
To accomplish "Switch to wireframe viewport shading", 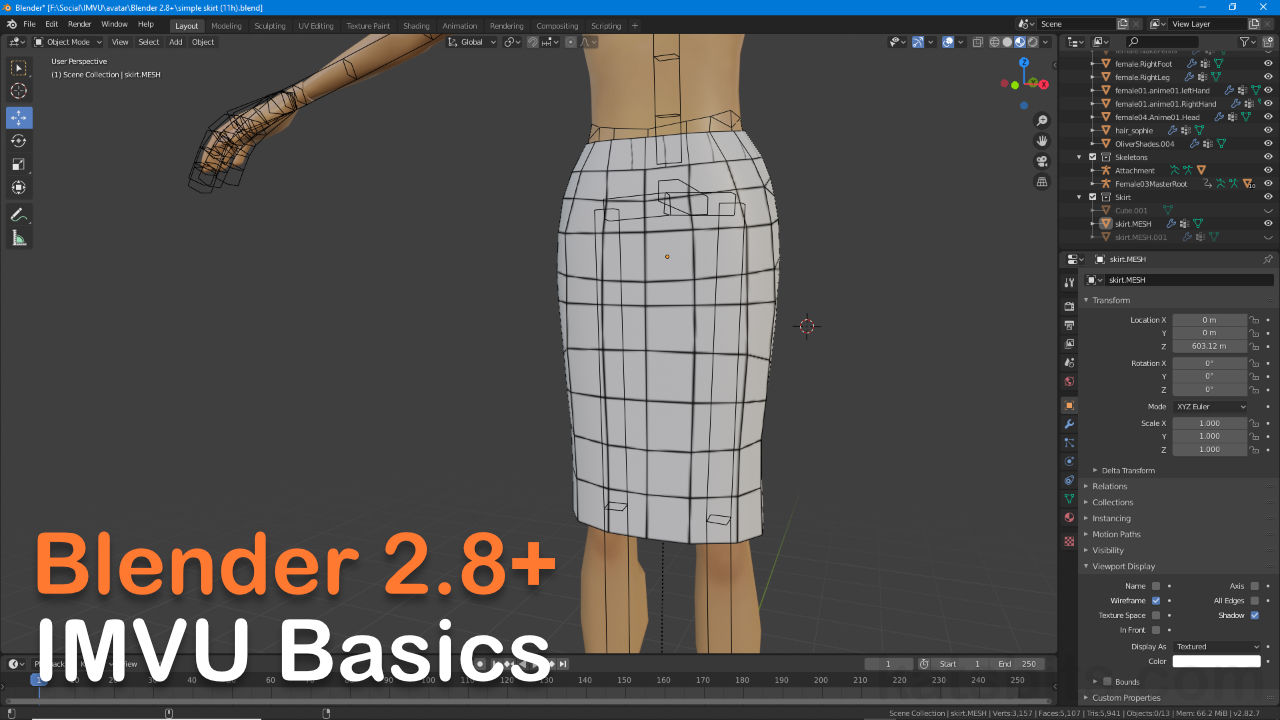I will click(994, 42).
